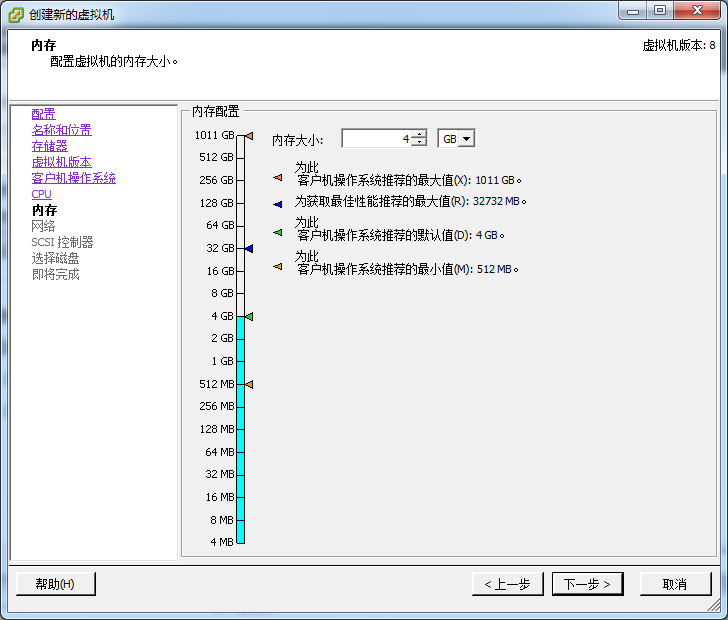
Task: Click the 帮助(H) button
Action: tap(56, 584)
